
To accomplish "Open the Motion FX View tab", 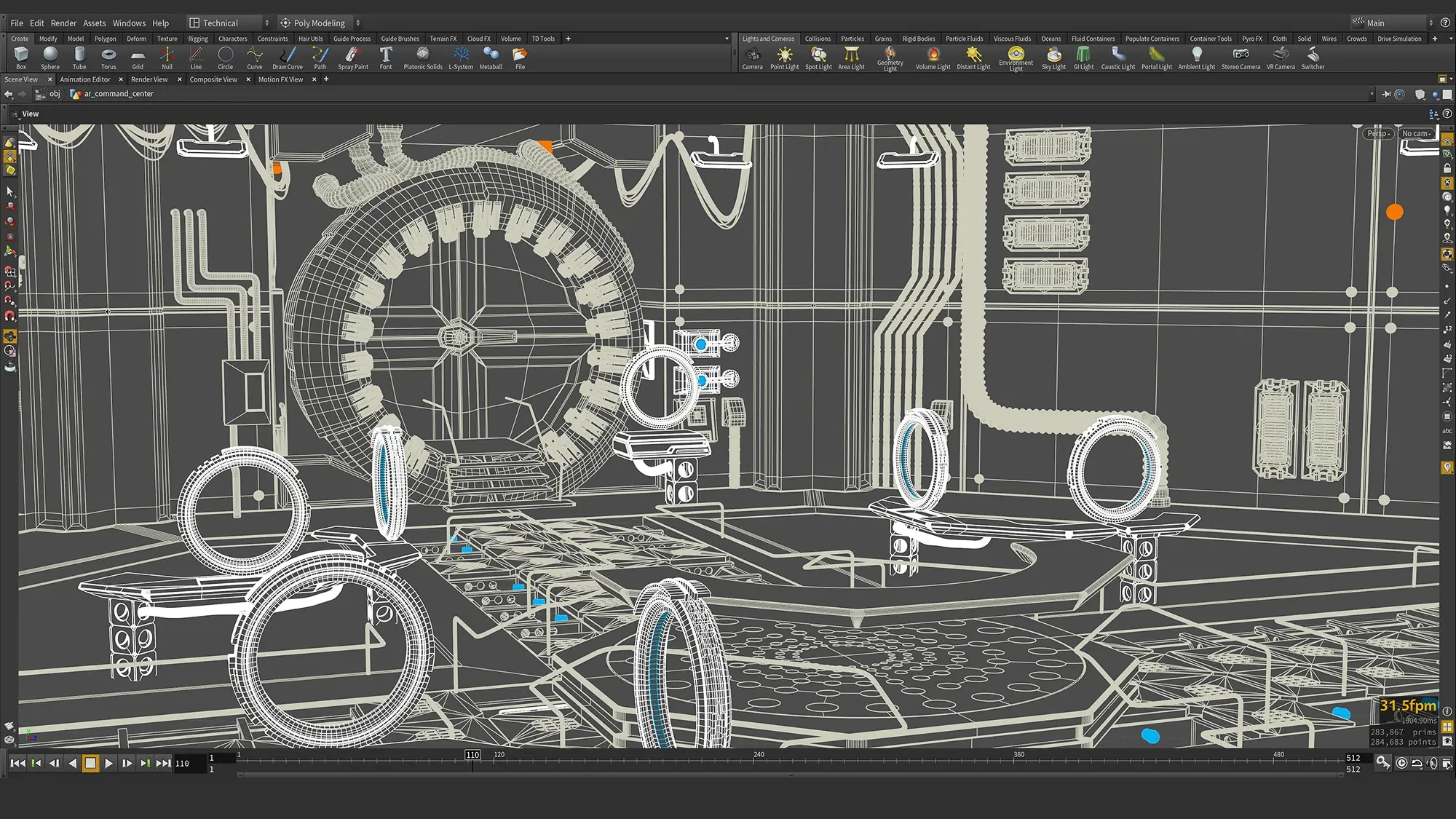I will point(280,79).
